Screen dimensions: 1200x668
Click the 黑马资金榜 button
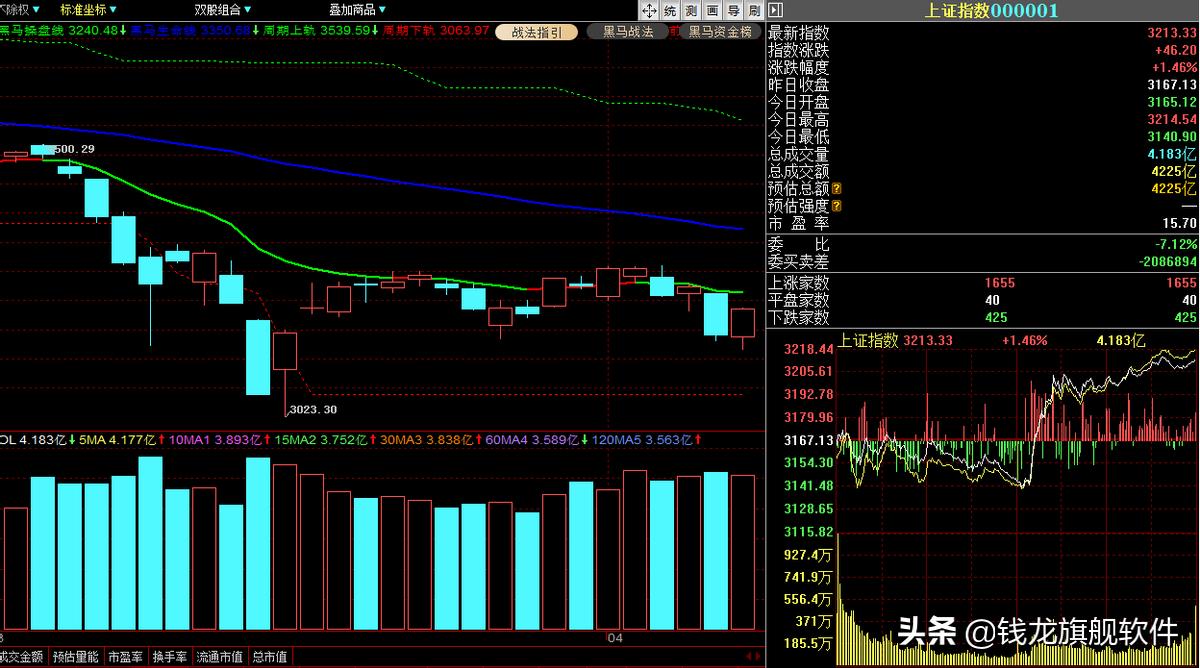pos(720,31)
